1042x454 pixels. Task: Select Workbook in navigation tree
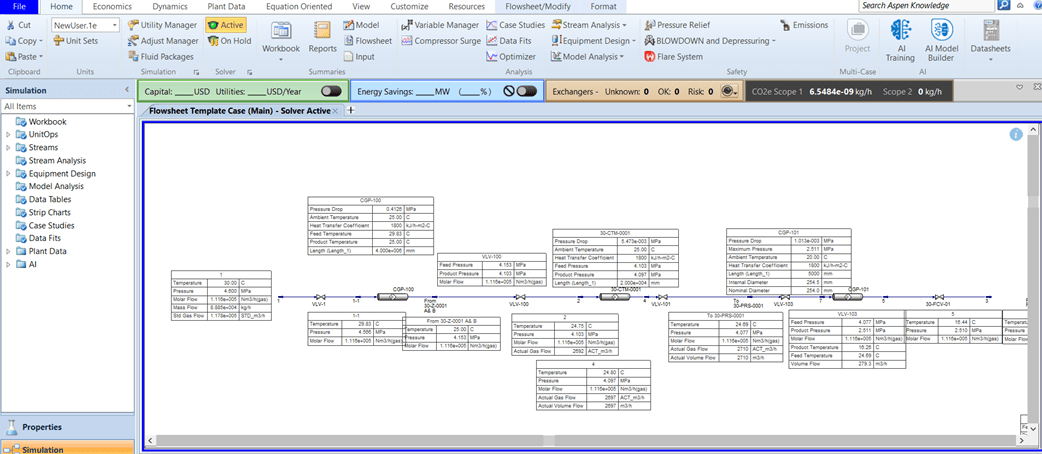coord(47,122)
